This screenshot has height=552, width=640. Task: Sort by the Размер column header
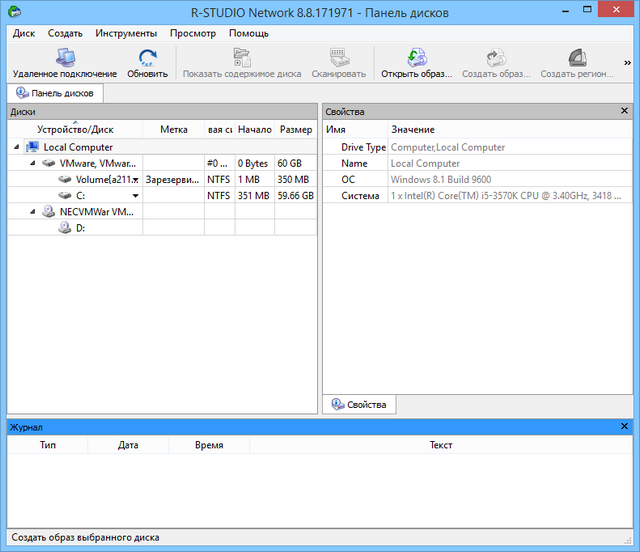pyautogui.click(x=296, y=129)
